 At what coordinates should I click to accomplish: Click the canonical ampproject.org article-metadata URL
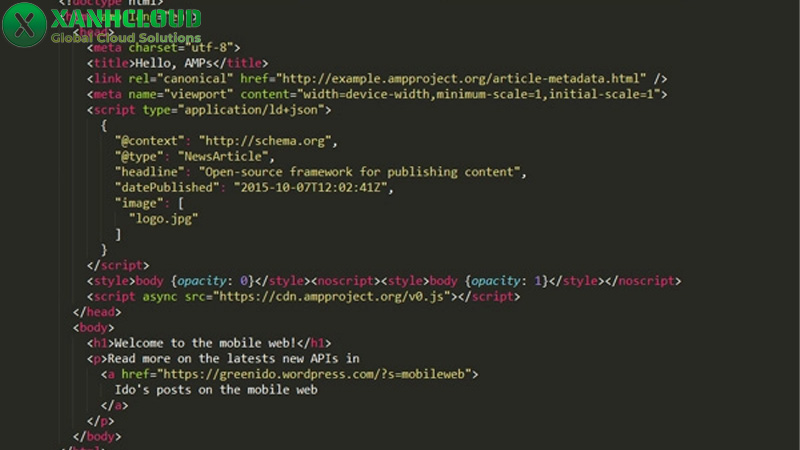click(461, 79)
